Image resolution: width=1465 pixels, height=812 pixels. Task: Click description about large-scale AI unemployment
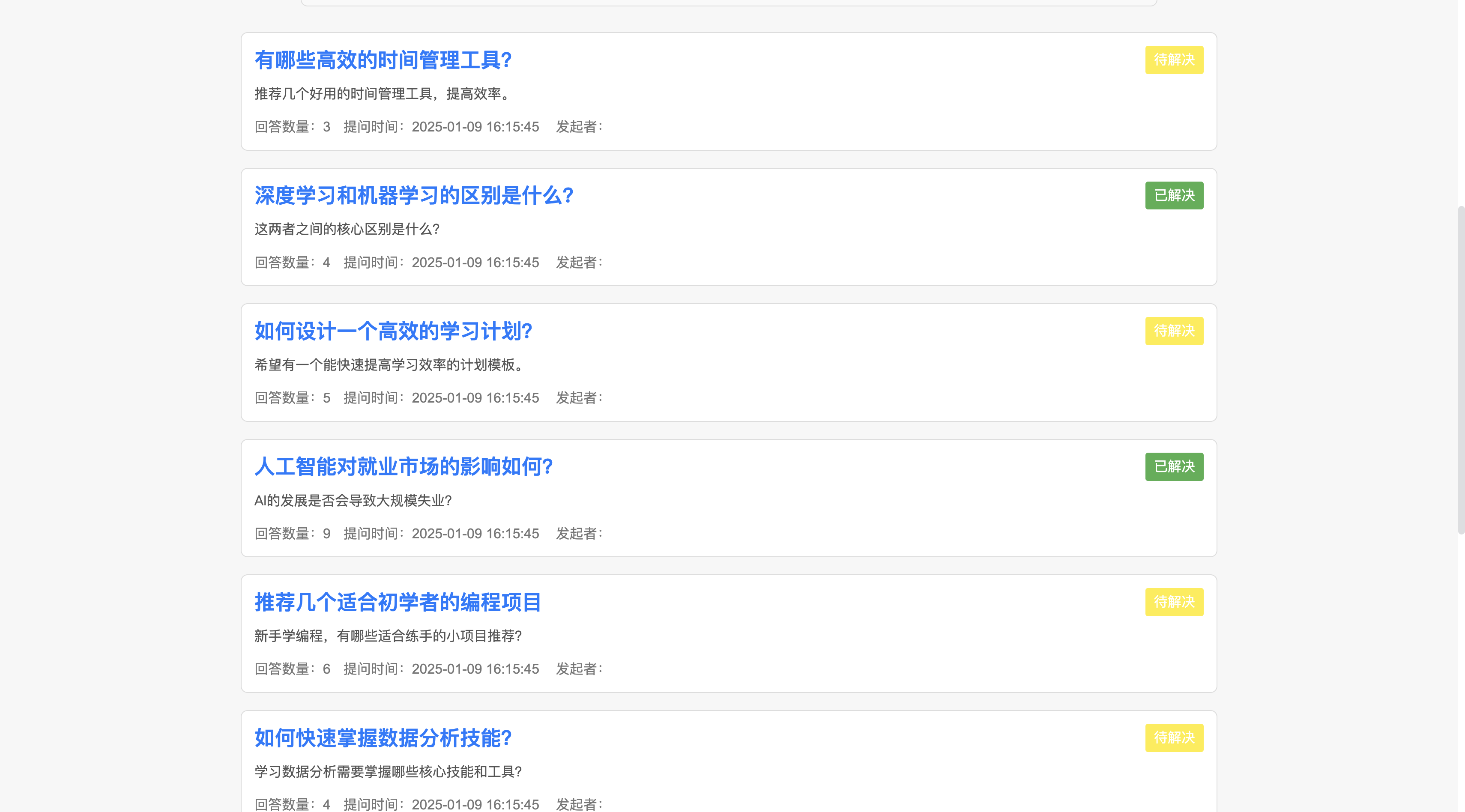coord(353,501)
